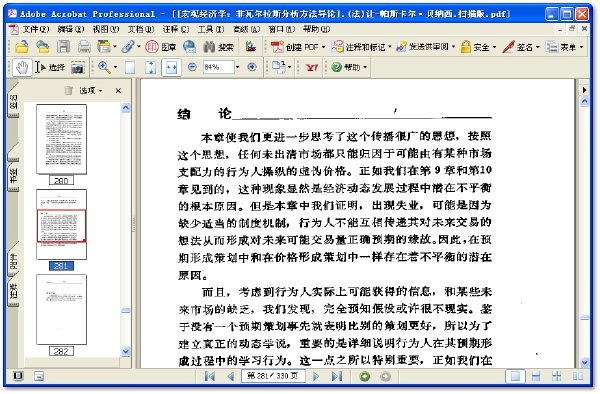This screenshot has width=600, height=394.
Task: Toggle Fit Width view mode
Action: click(x=171, y=68)
